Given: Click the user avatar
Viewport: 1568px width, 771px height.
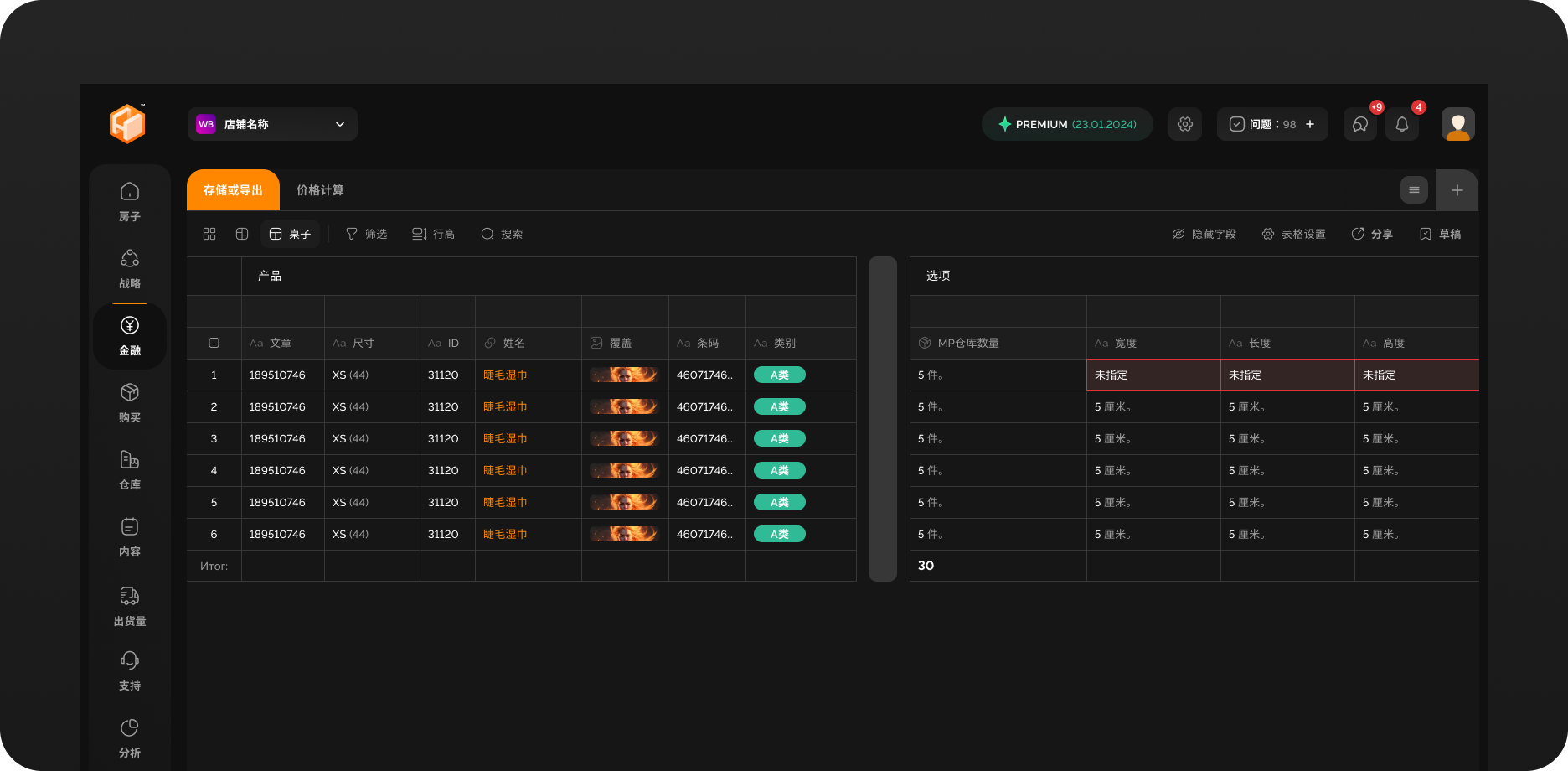Looking at the screenshot, I should [x=1457, y=124].
